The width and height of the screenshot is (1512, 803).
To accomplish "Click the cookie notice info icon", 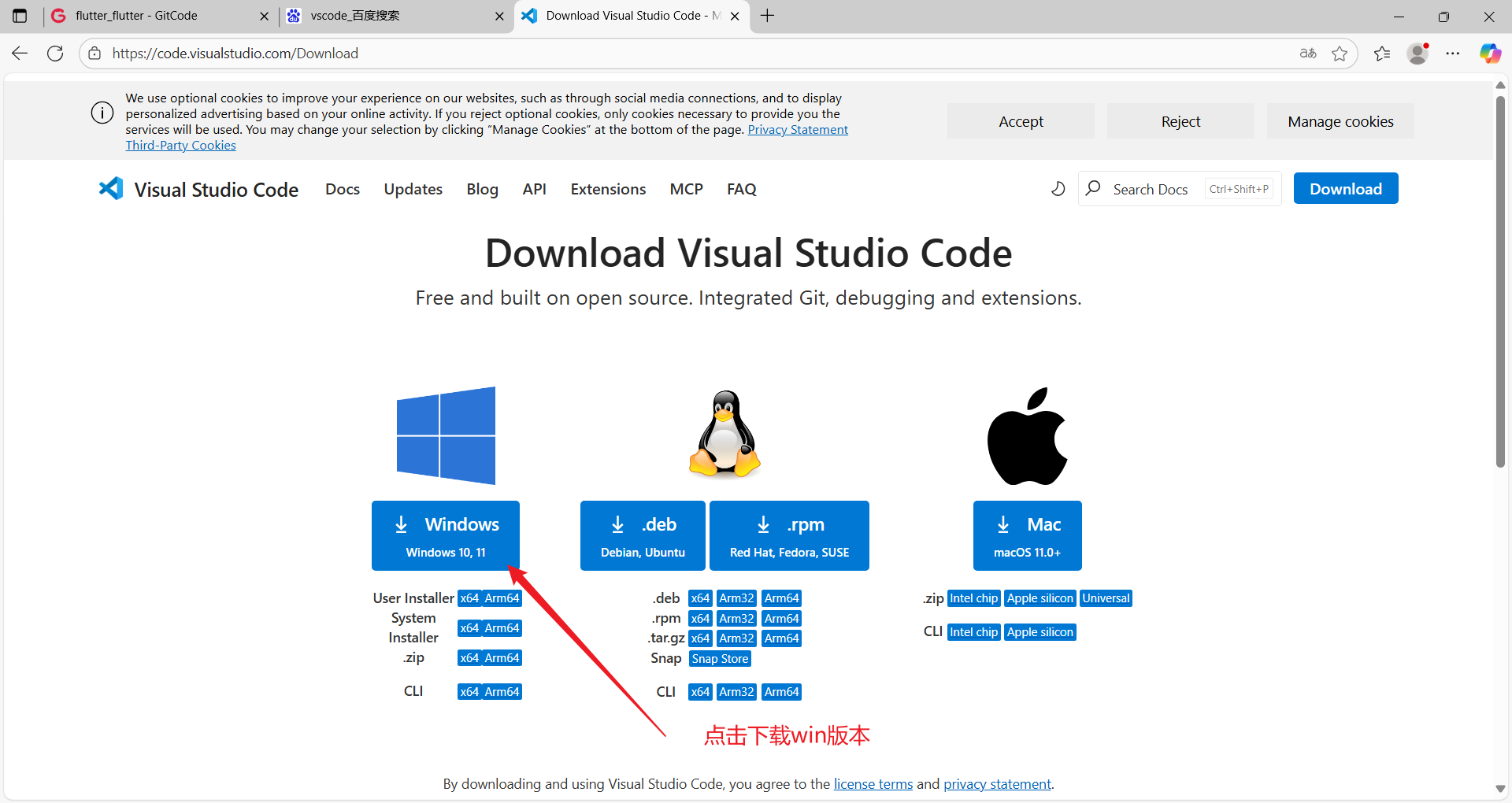I will (102, 113).
